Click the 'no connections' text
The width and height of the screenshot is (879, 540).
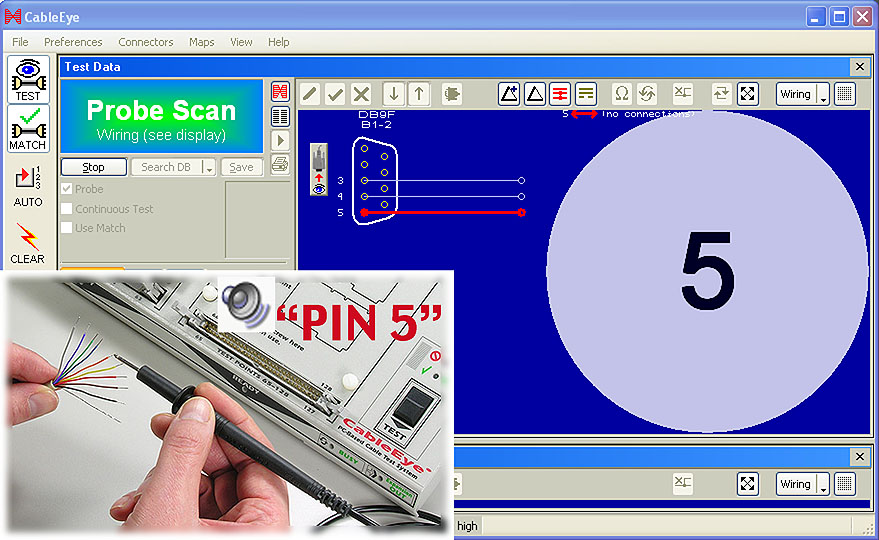point(648,114)
